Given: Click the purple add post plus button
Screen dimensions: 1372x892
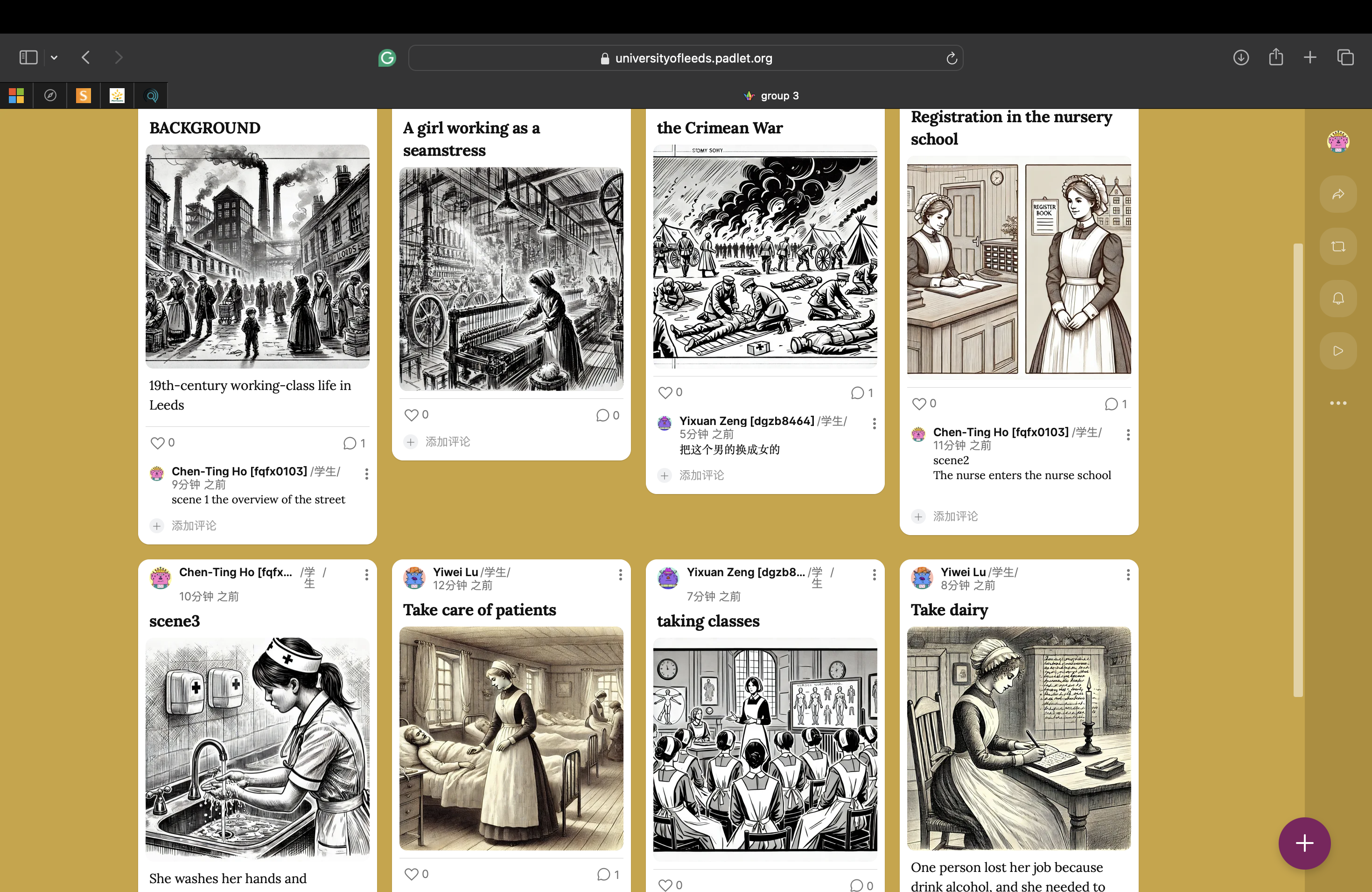Looking at the screenshot, I should tap(1304, 843).
